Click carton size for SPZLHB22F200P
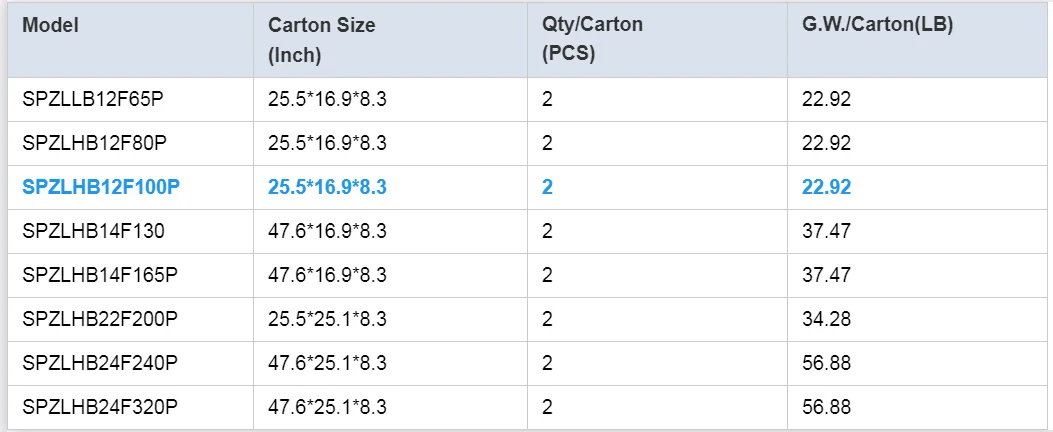The height and width of the screenshot is (432, 1053). pos(327,319)
